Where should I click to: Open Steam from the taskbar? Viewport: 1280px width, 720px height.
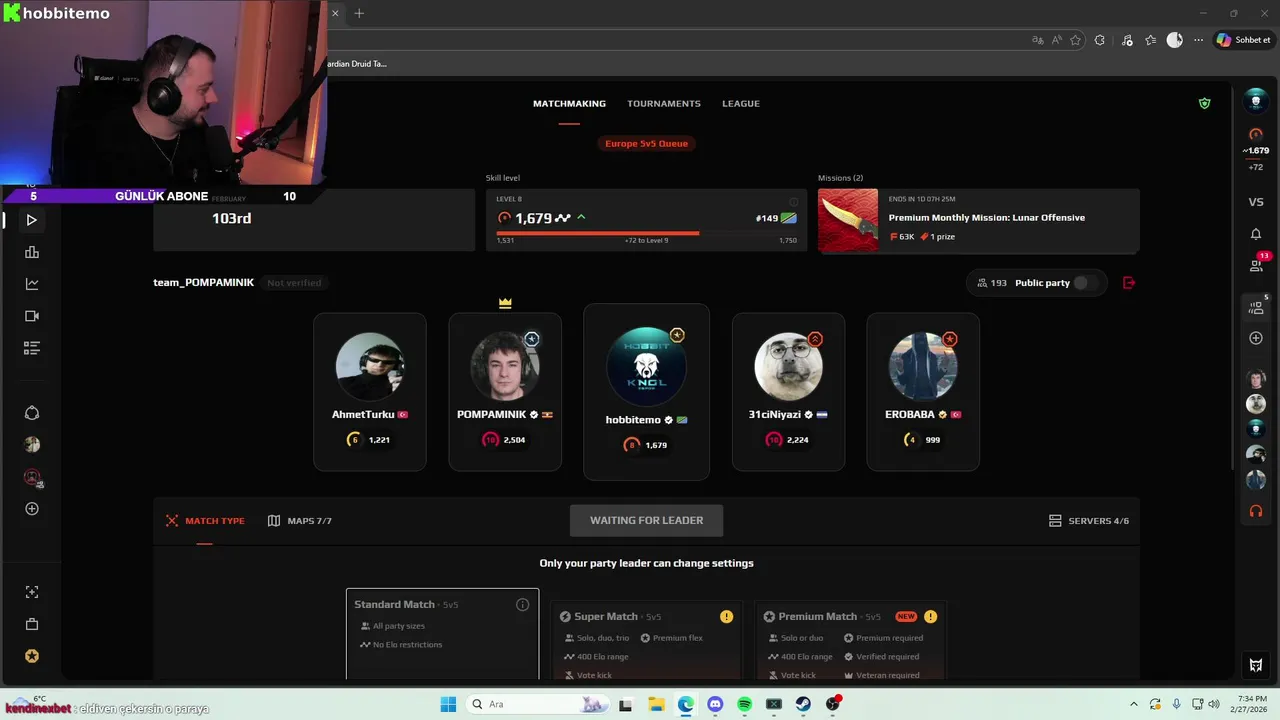(803, 704)
